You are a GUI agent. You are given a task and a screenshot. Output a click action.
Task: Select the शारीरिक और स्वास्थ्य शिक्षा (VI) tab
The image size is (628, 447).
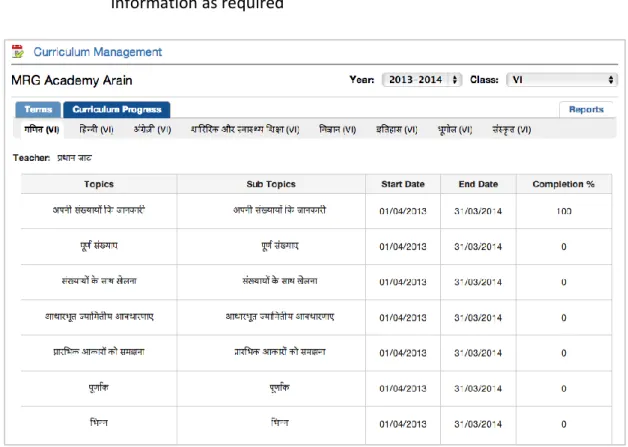click(245, 130)
